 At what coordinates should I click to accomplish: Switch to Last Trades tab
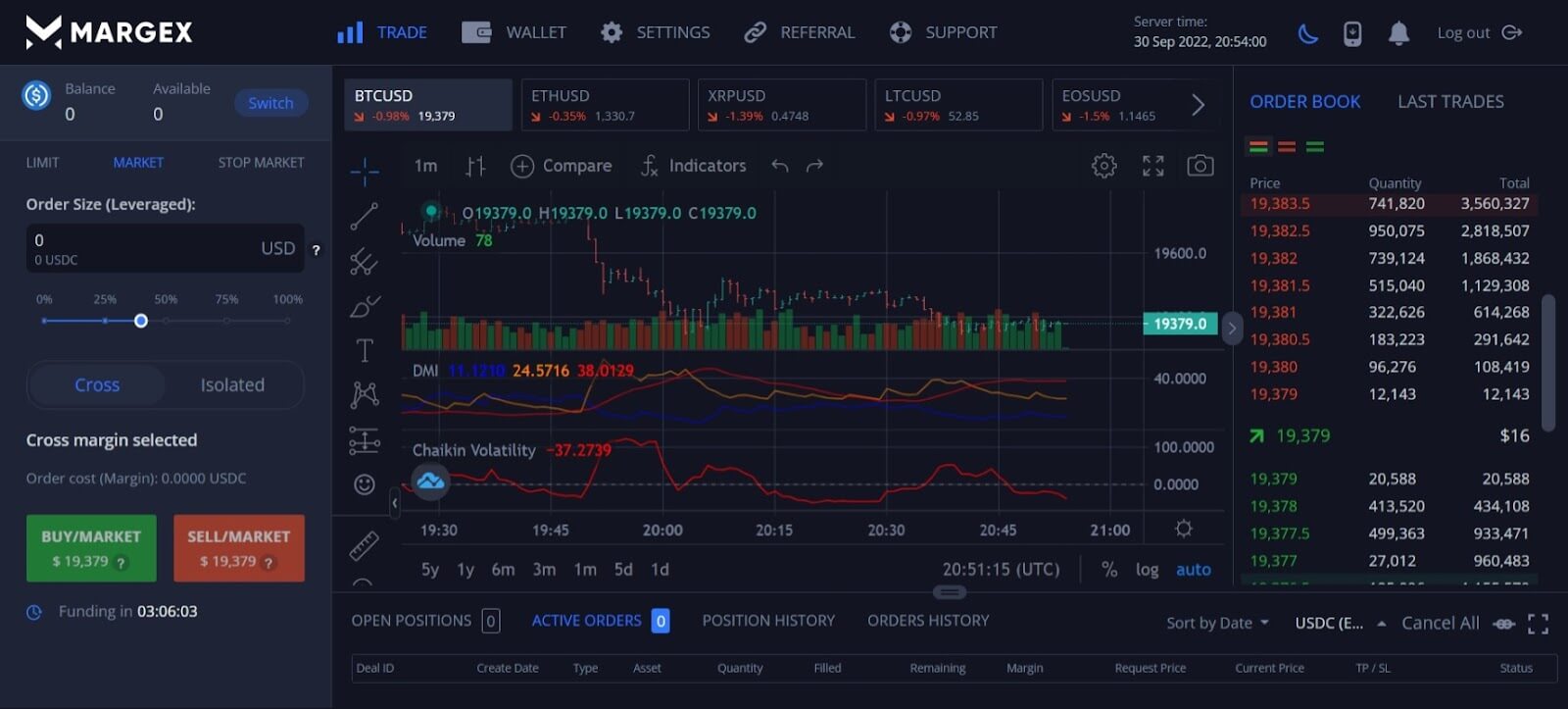tap(1450, 101)
